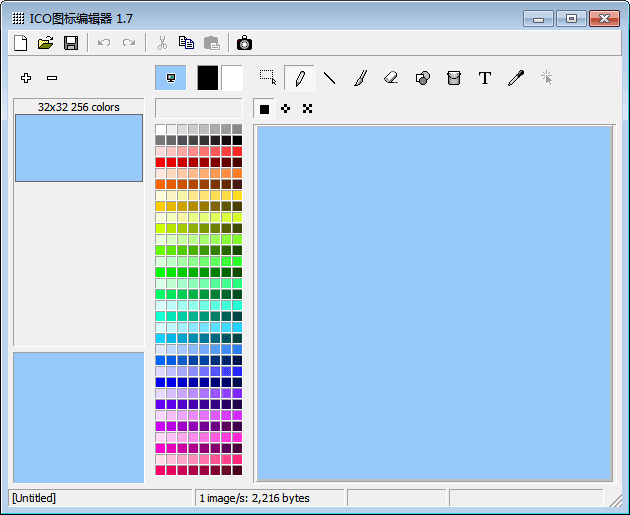Save the icon with the floppy disk
This screenshot has height=515, width=630.
(x=71, y=42)
